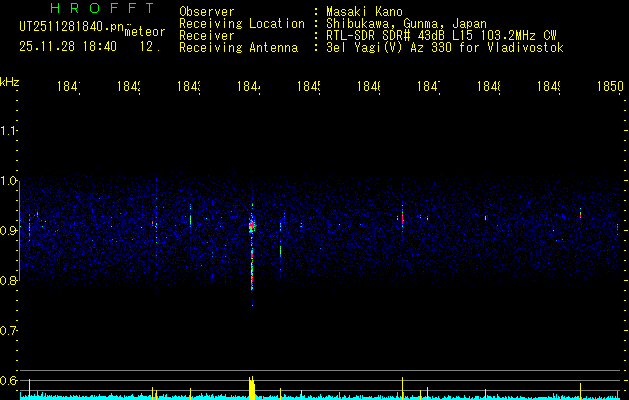The width and height of the screenshot is (629, 400).
Task: Select the file name UT2511281840.pn
Action: click(72, 27)
